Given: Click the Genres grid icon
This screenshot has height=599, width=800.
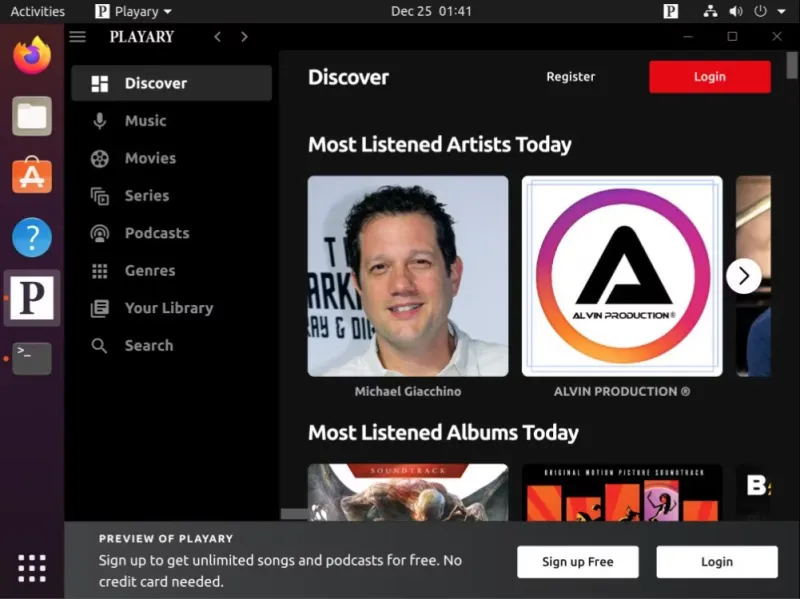Looking at the screenshot, I should click(x=99, y=271).
